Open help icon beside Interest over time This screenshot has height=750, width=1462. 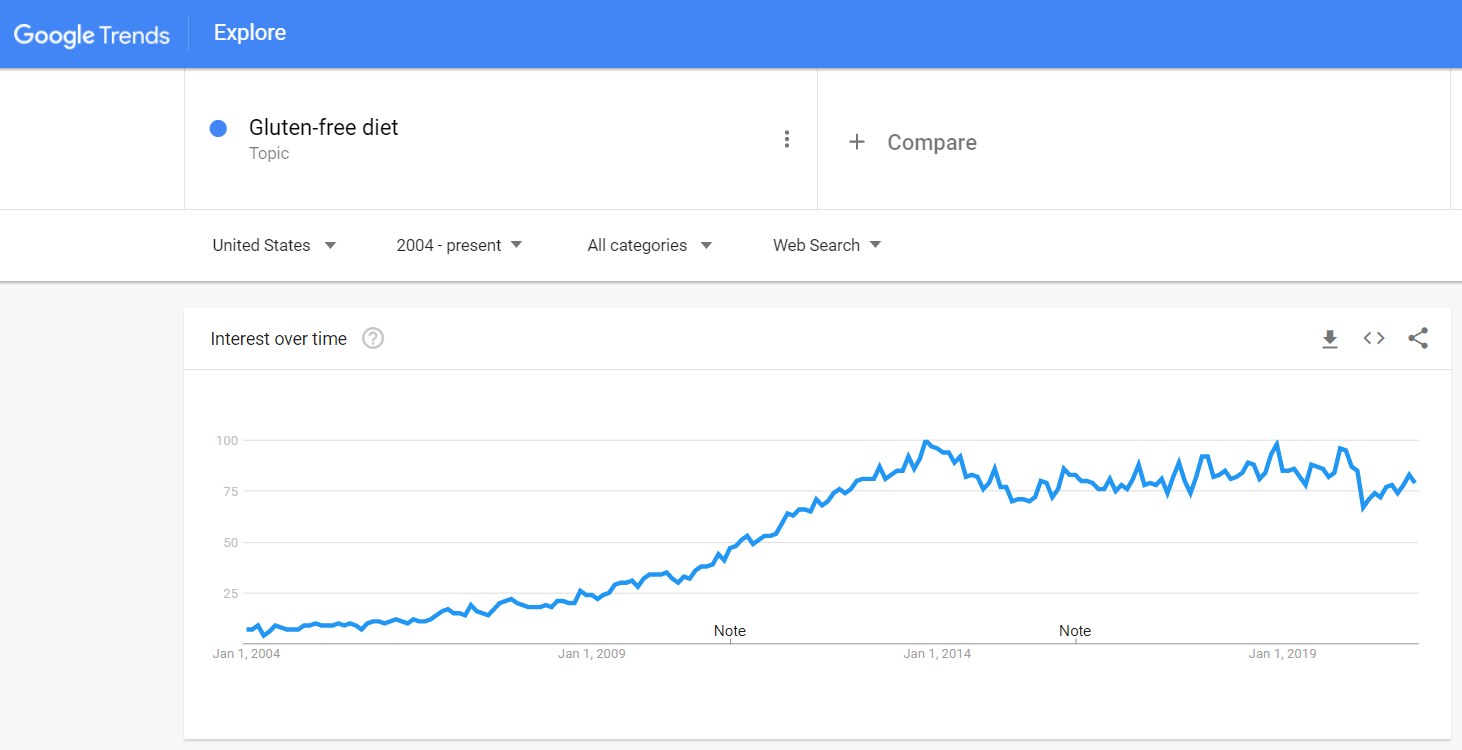click(373, 339)
